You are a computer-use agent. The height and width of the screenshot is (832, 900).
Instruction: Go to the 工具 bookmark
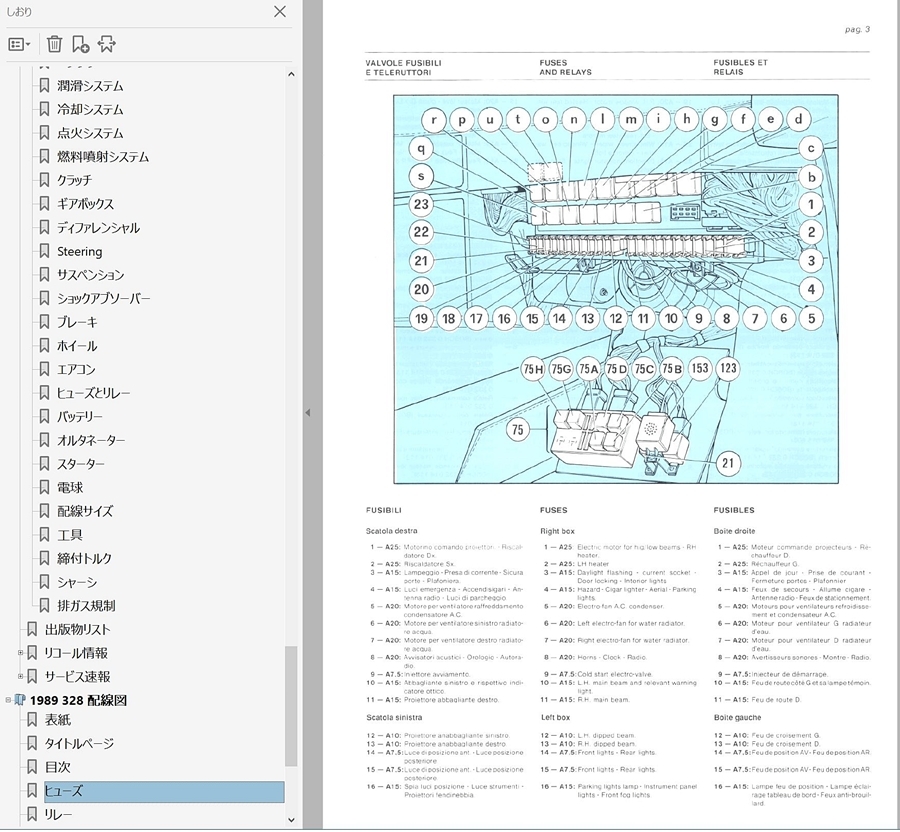click(x=69, y=535)
